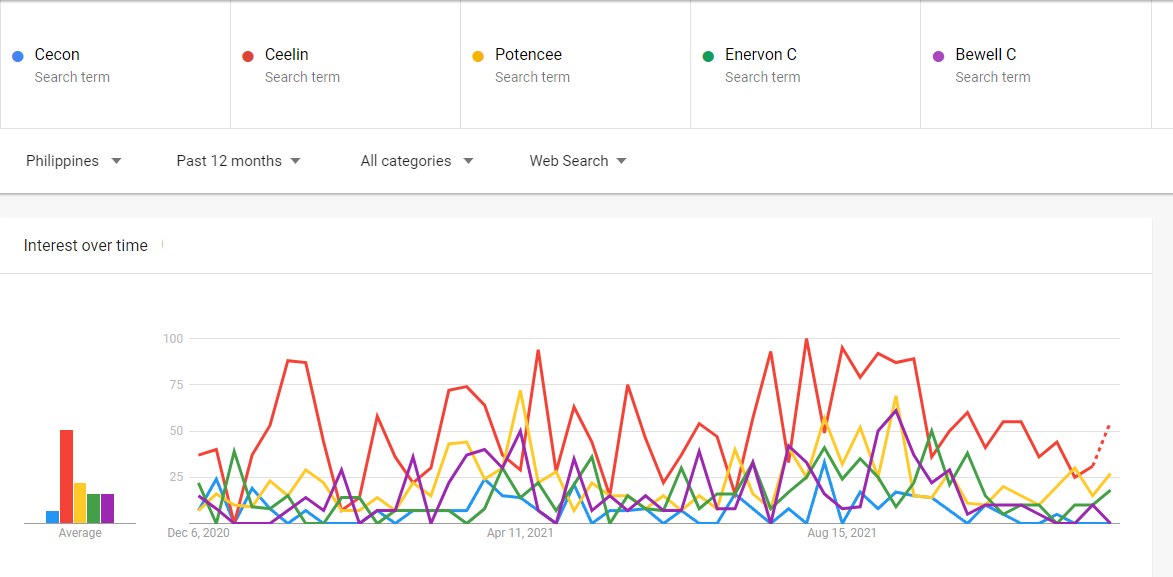Click the purple dot beside Bewell C
The image size is (1173, 577).
coord(937,56)
